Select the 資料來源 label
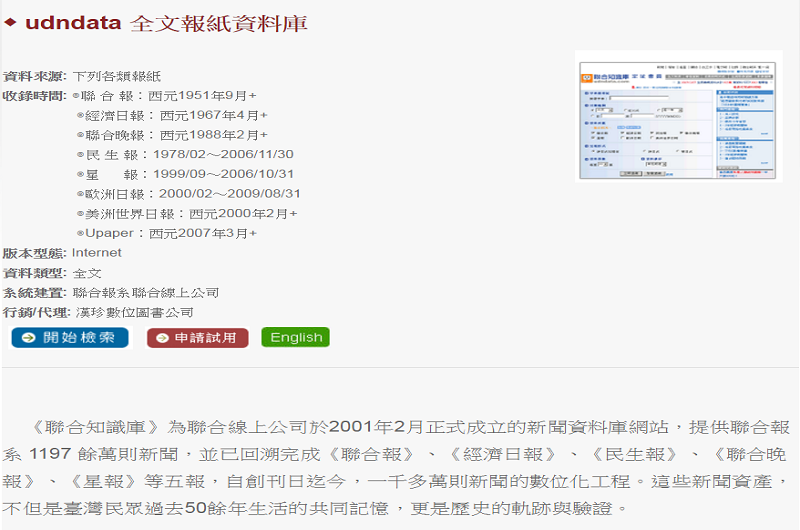 click(x=35, y=77)
